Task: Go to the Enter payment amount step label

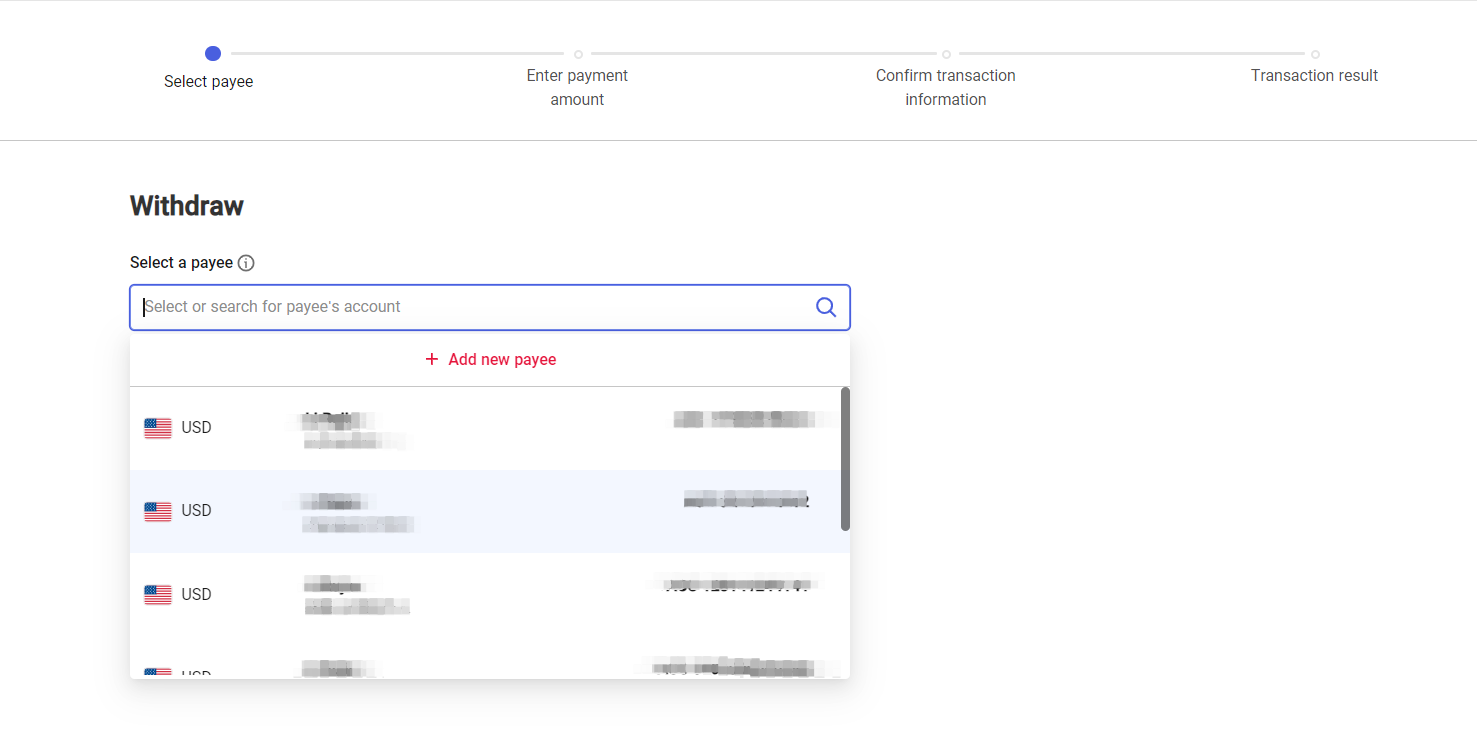Action: pyautogui.click(x=577, y=87)
